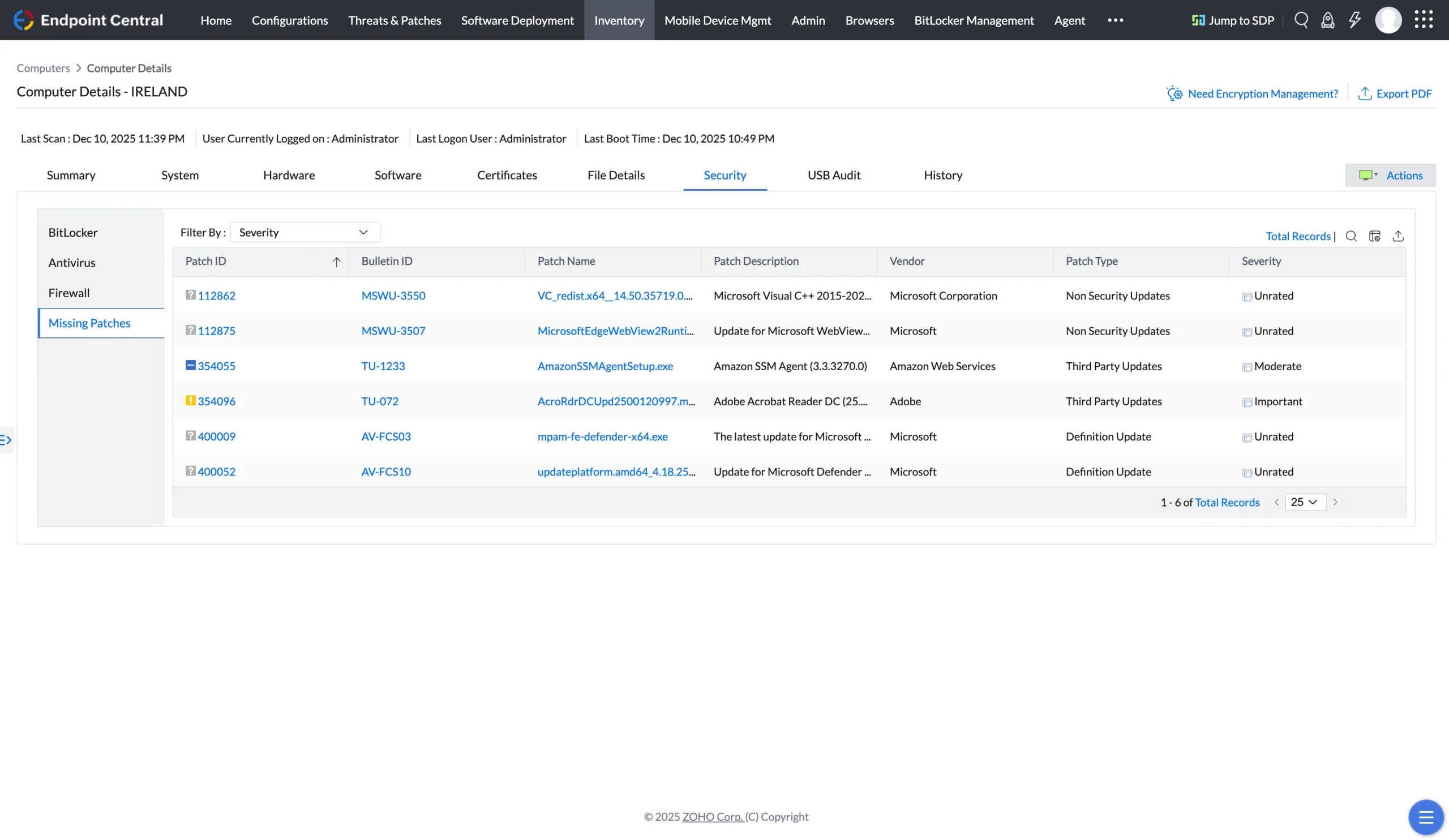Viewport: 1449px width, 840px height.
Task: Click the Jump to SDP icon
Action: [1198, 20]
